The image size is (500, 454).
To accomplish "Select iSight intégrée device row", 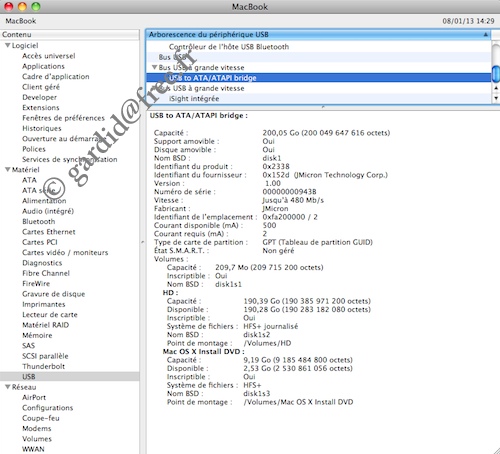I will click(318, 98).
